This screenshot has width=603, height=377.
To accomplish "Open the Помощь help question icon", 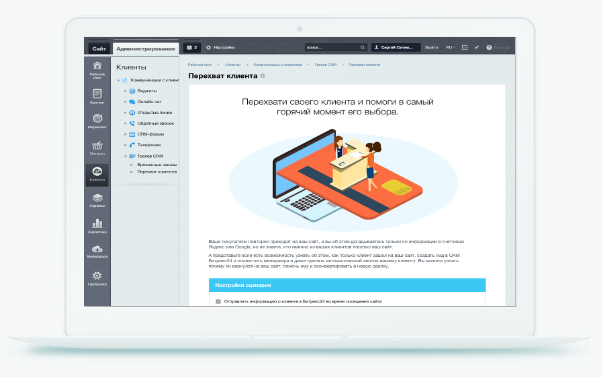I will click(489, 47).
